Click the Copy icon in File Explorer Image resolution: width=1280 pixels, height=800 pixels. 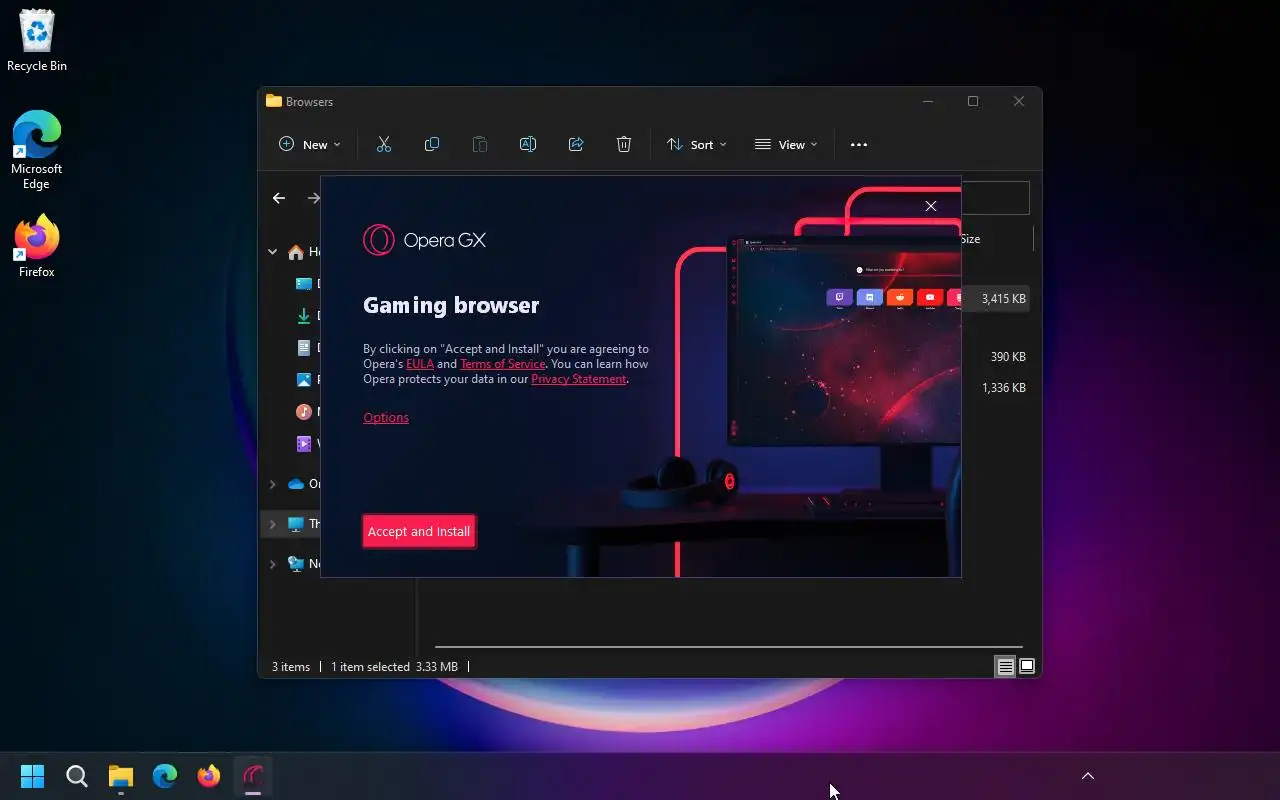pos(432,144)
